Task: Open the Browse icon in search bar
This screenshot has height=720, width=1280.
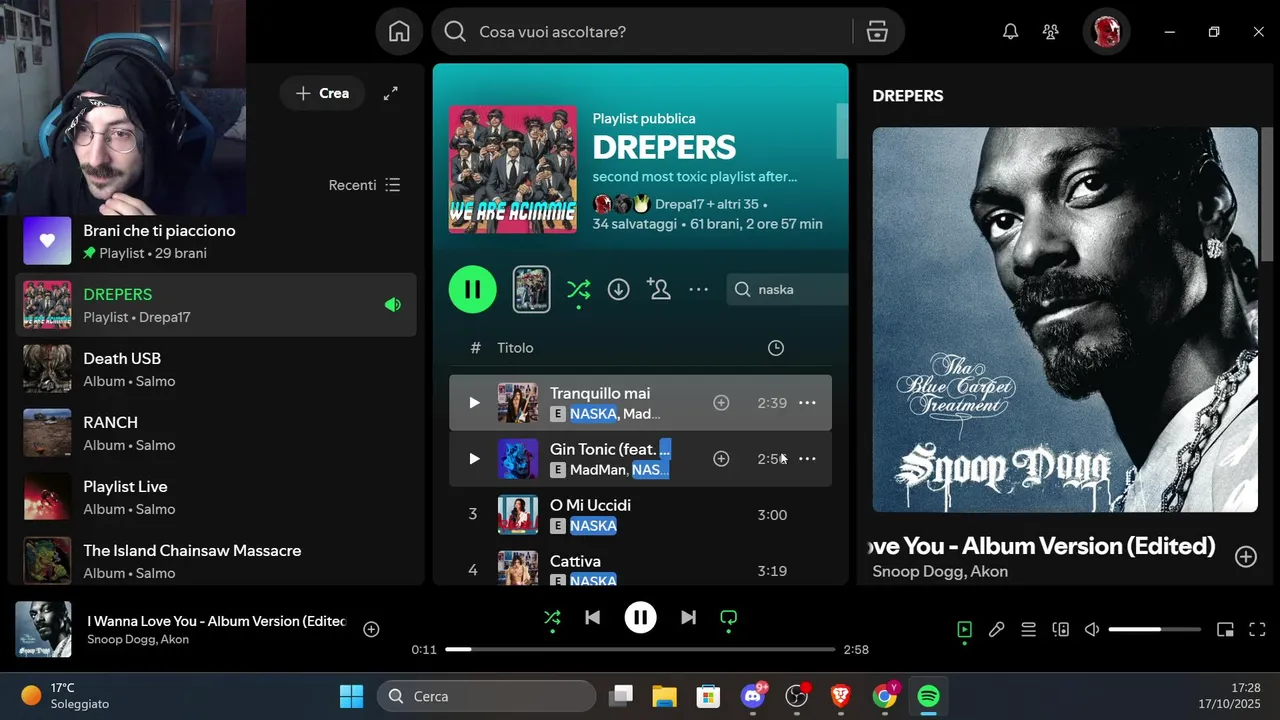Action: tap(877, 32)
